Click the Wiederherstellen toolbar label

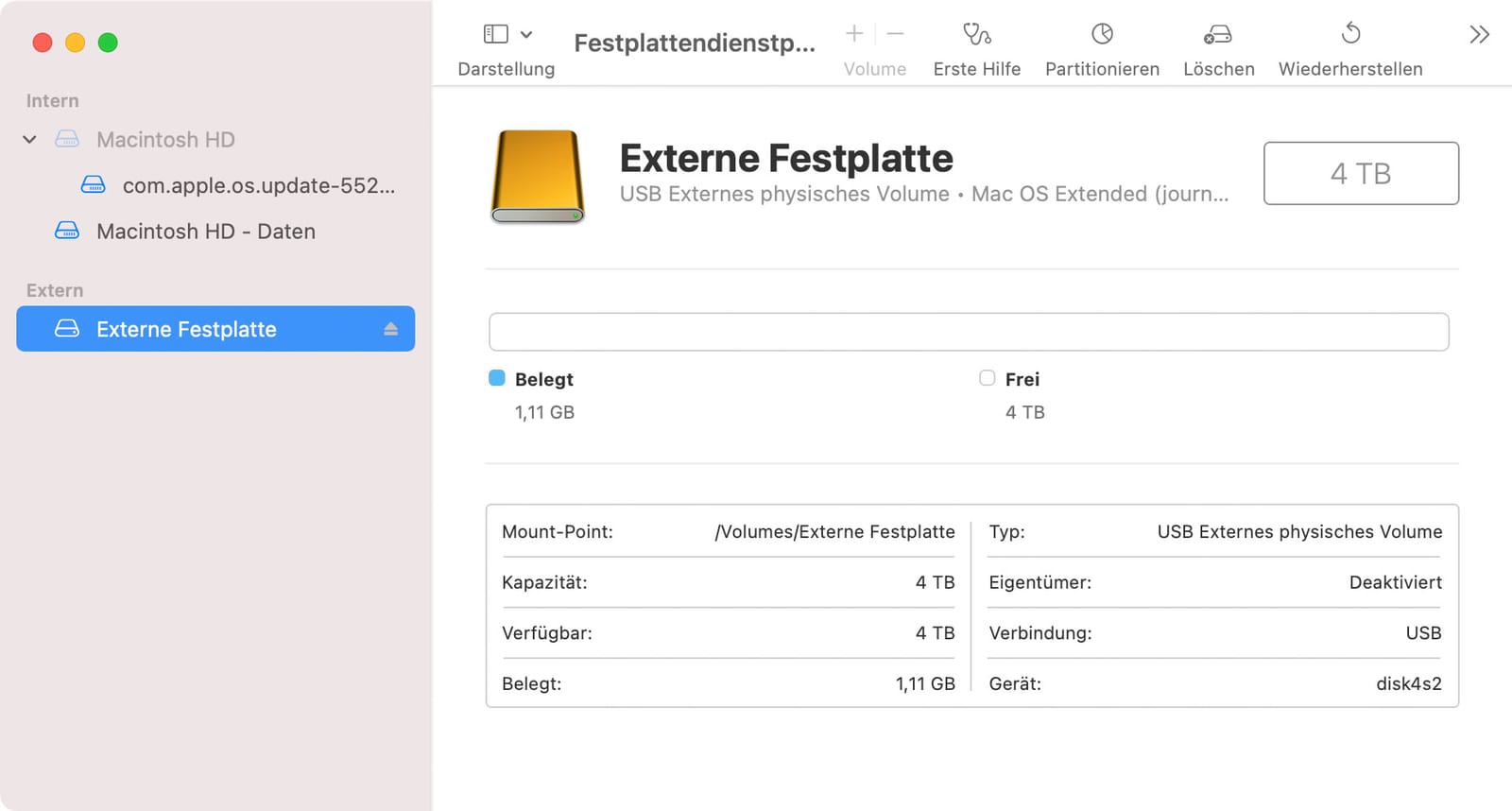(1350, 69)
